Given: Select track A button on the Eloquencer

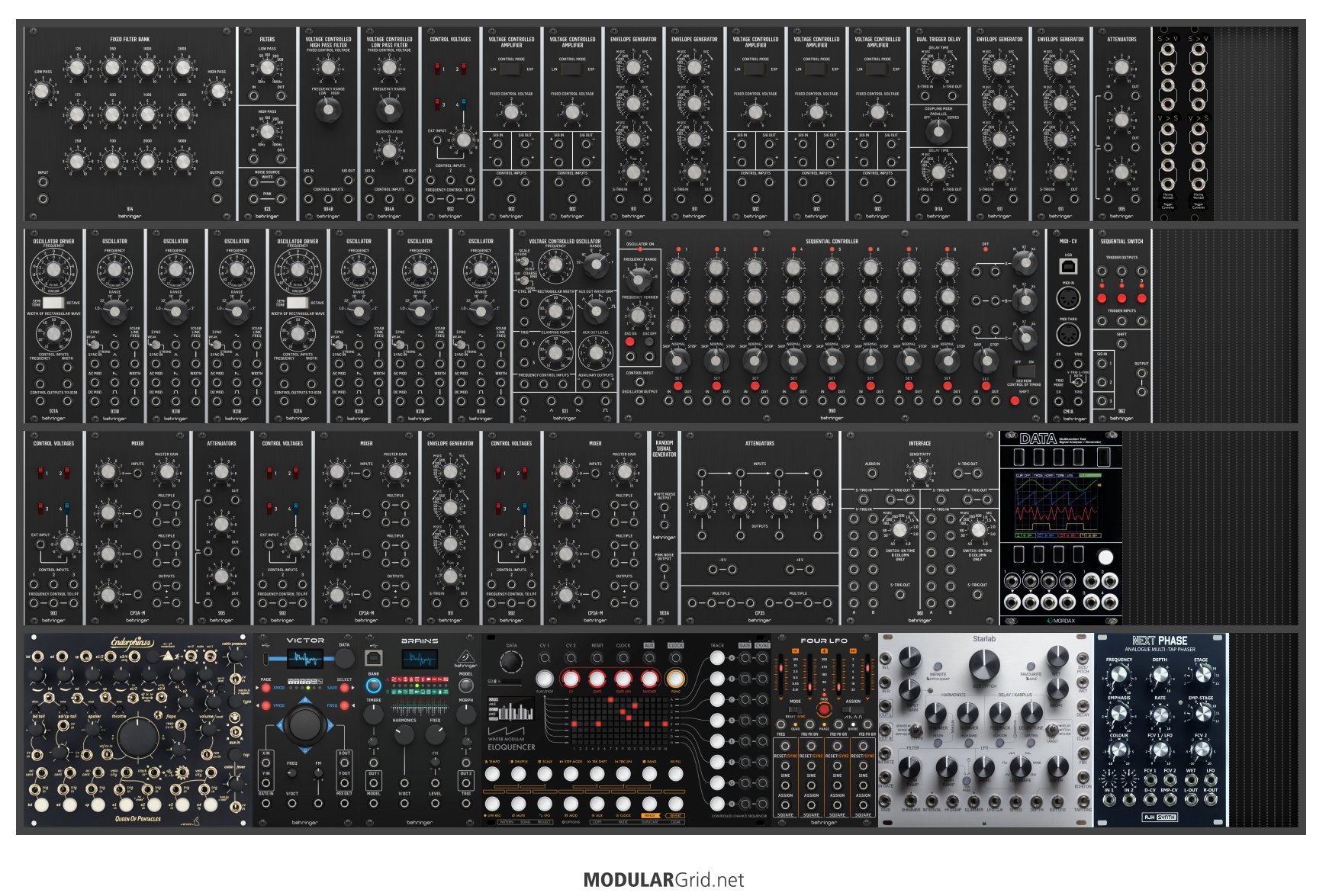Looking at the screenshot, I should click(717, 658).
